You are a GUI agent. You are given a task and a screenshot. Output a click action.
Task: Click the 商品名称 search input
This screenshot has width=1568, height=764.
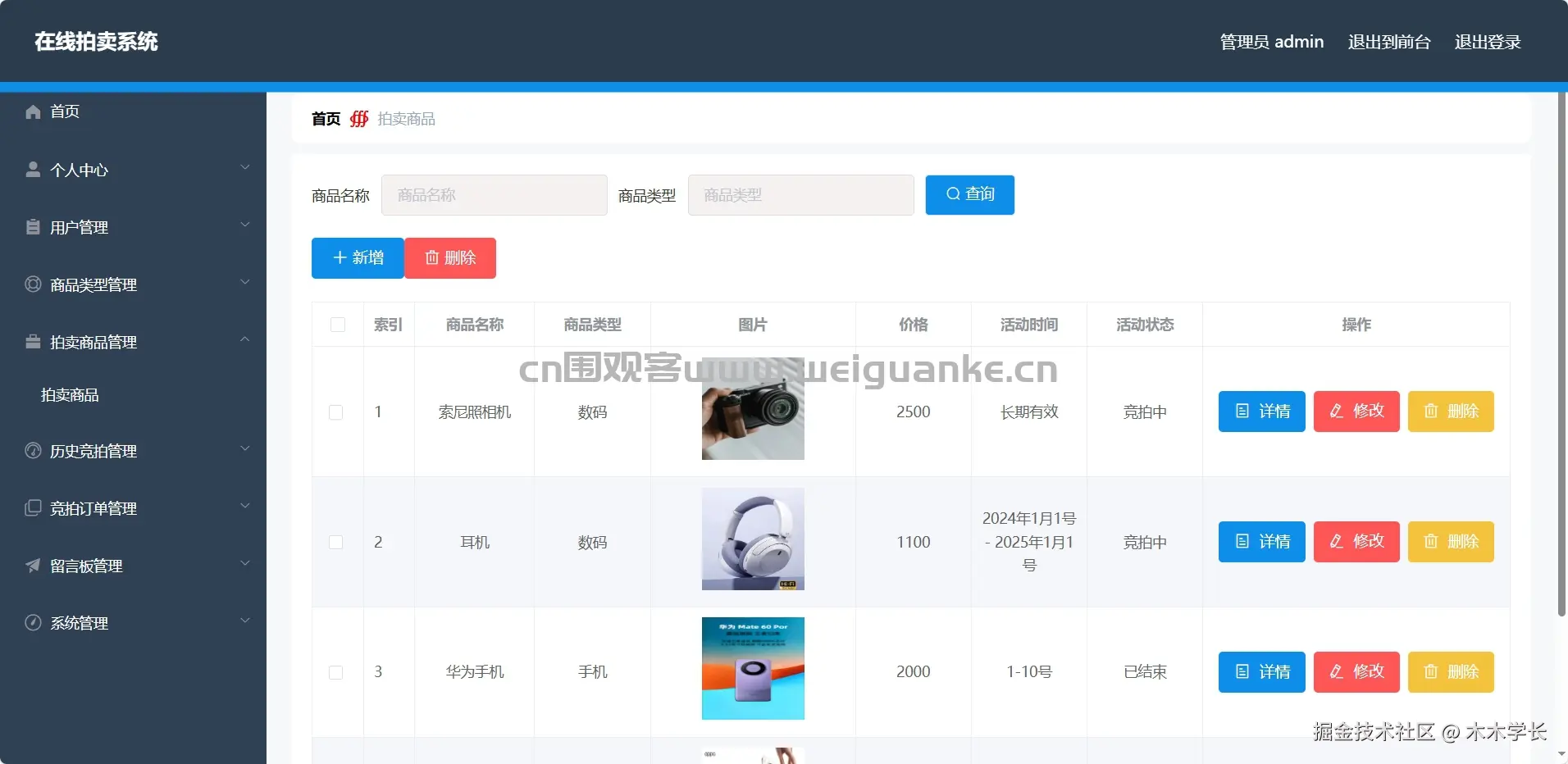[495, 195]
